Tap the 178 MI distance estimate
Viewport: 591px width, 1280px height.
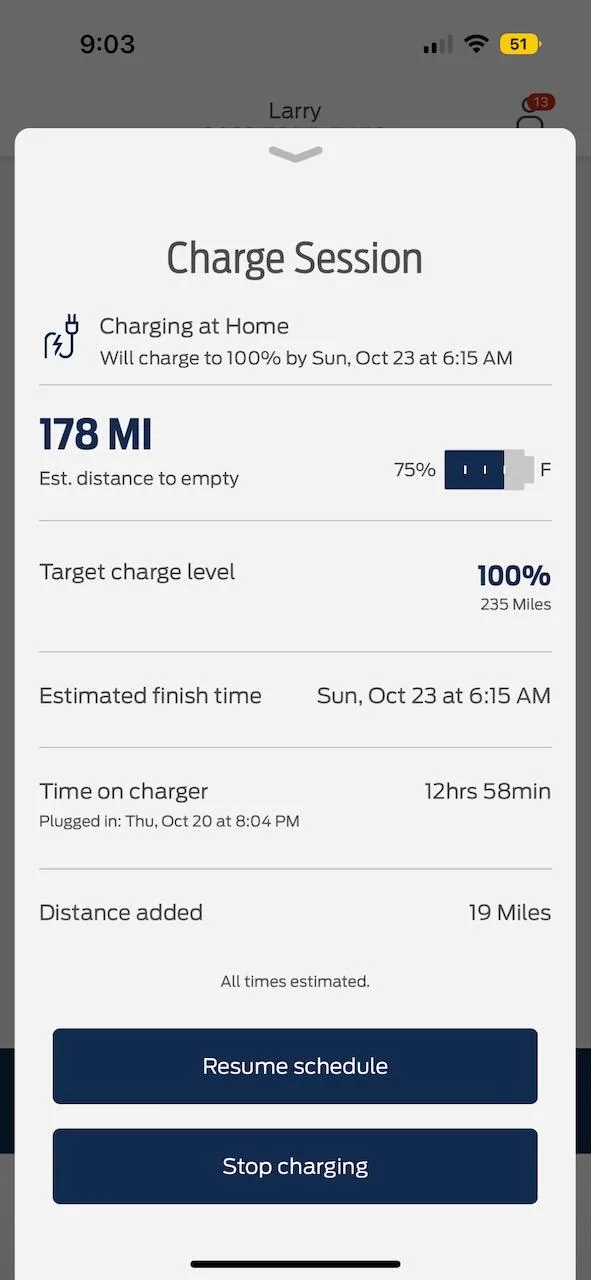click(96, 435)
